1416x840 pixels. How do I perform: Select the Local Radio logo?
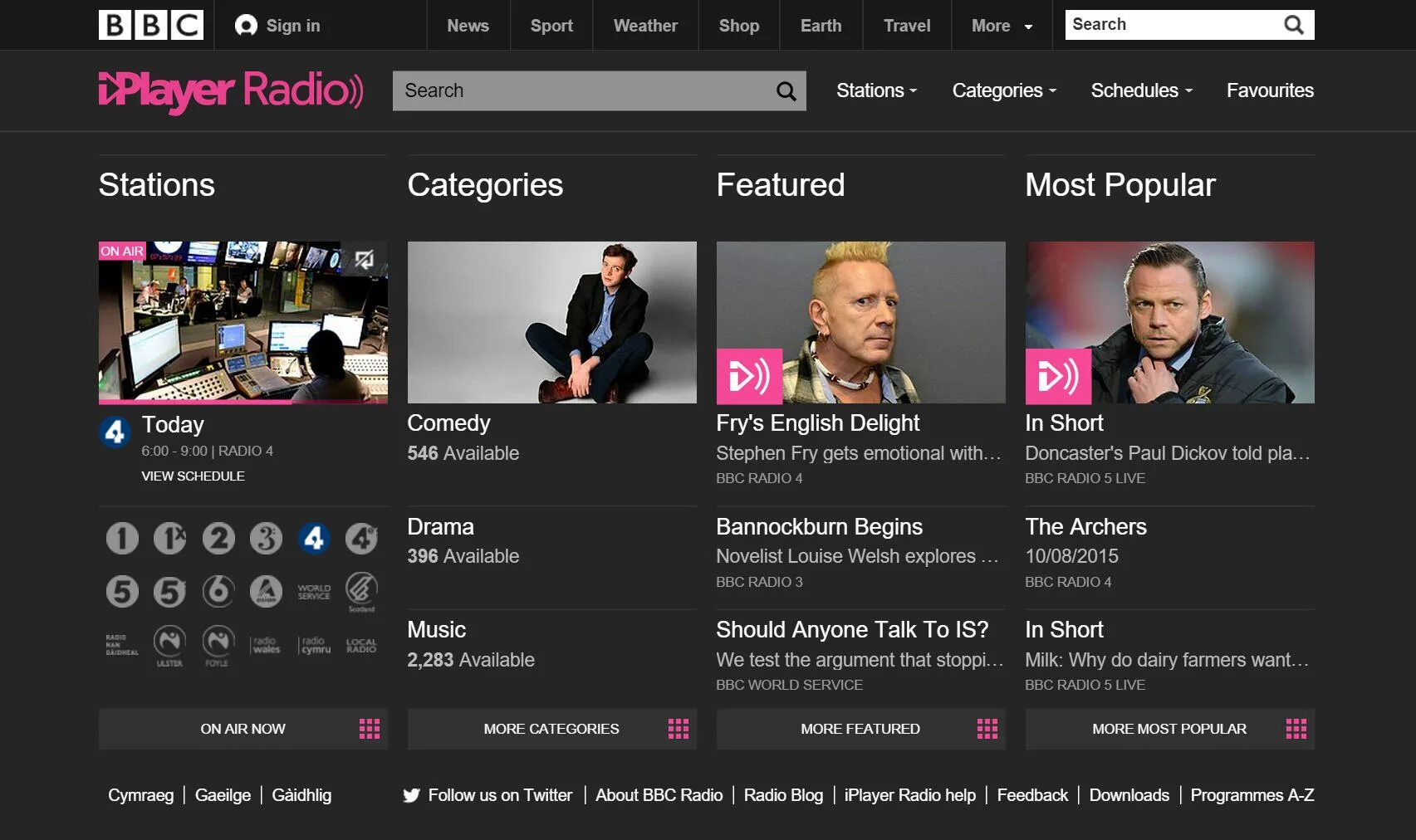pyautogui.click(x=361, y=645)
